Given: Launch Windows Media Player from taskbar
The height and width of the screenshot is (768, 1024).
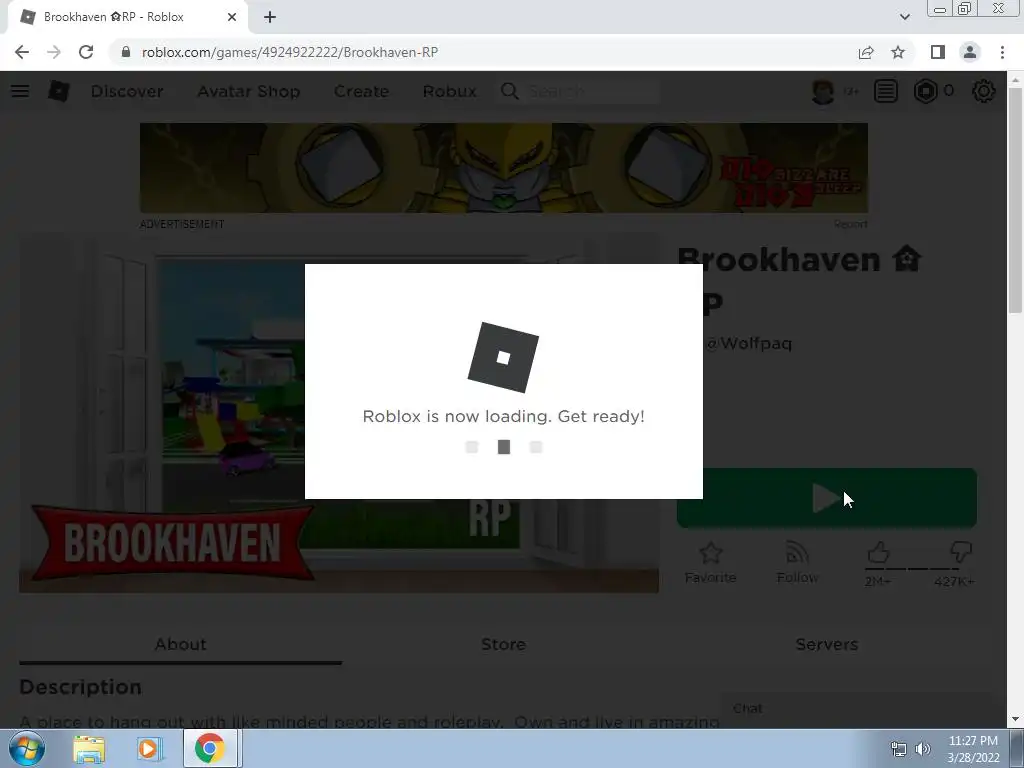Looking at the screenshot, I should (148, 748).
